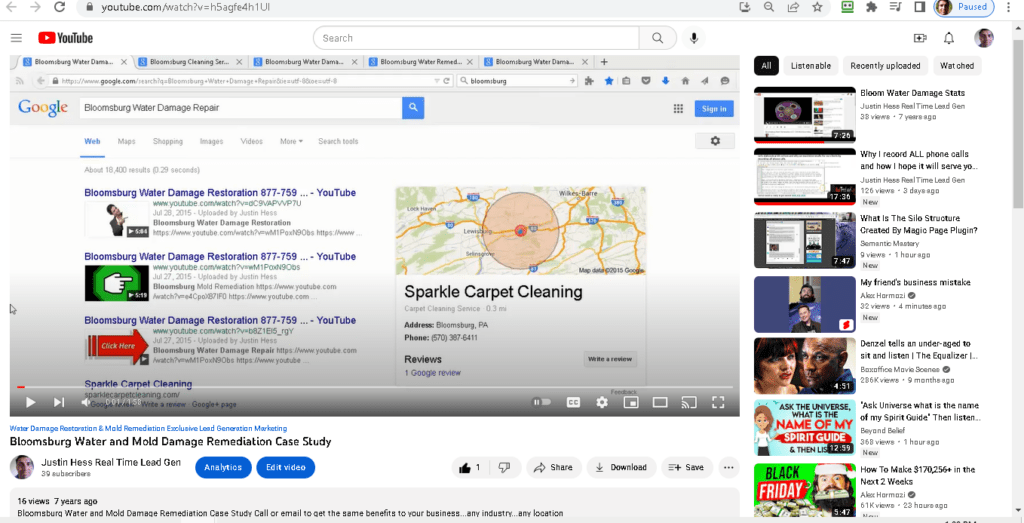Open YouTube notifications bell

click(x=949, y=38)
